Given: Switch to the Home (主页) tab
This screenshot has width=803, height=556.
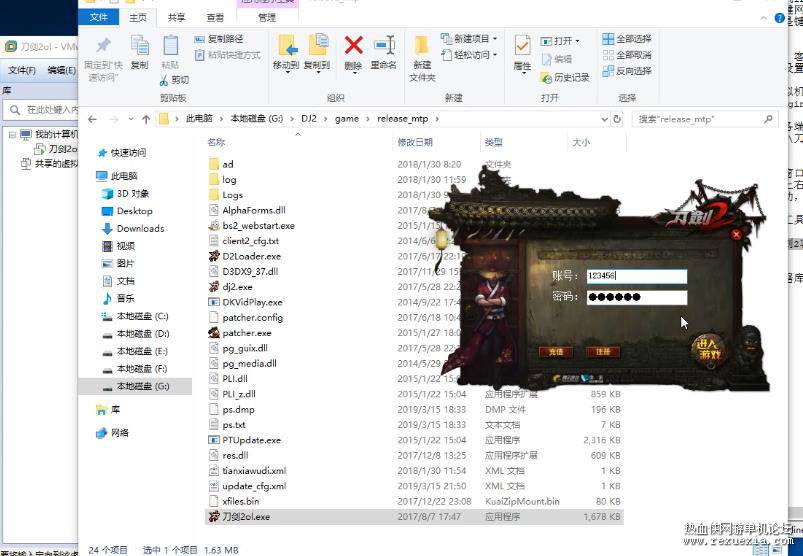Looking at the screenshot, I should (x=138, y=17).
